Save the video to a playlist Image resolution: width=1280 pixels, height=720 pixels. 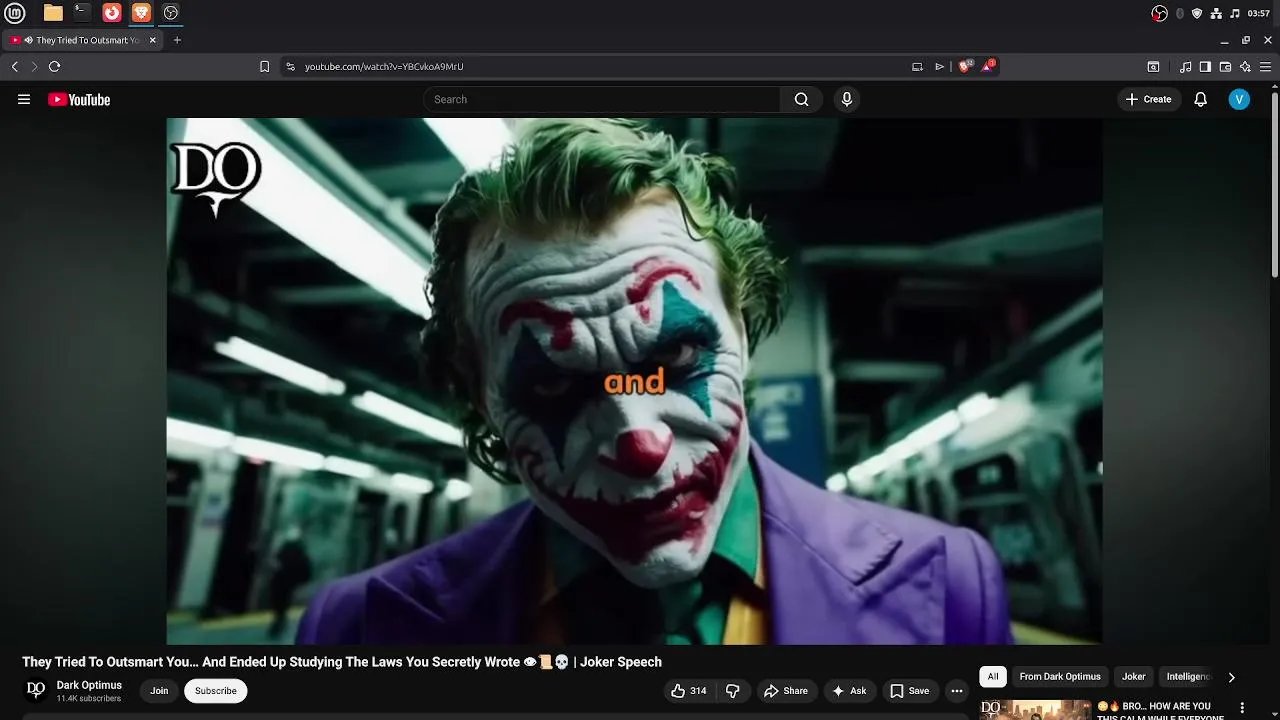point(910,691)
